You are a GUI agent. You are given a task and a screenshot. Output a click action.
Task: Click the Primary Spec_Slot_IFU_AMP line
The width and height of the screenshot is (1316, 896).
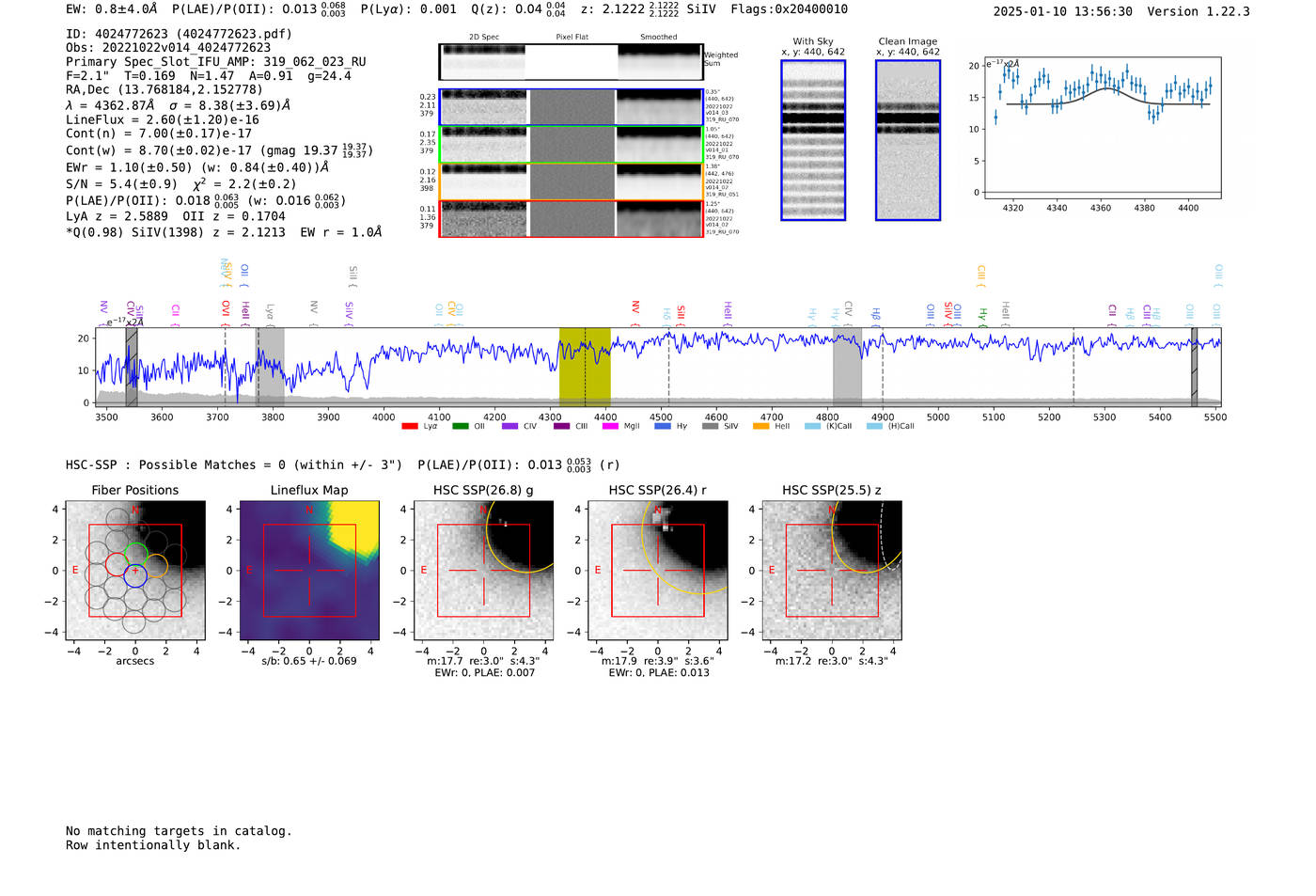tap(216, 62)
